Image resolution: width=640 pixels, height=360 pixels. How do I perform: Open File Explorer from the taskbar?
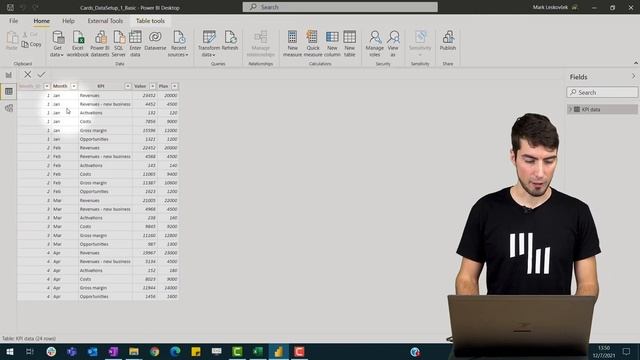coord(134,351)
